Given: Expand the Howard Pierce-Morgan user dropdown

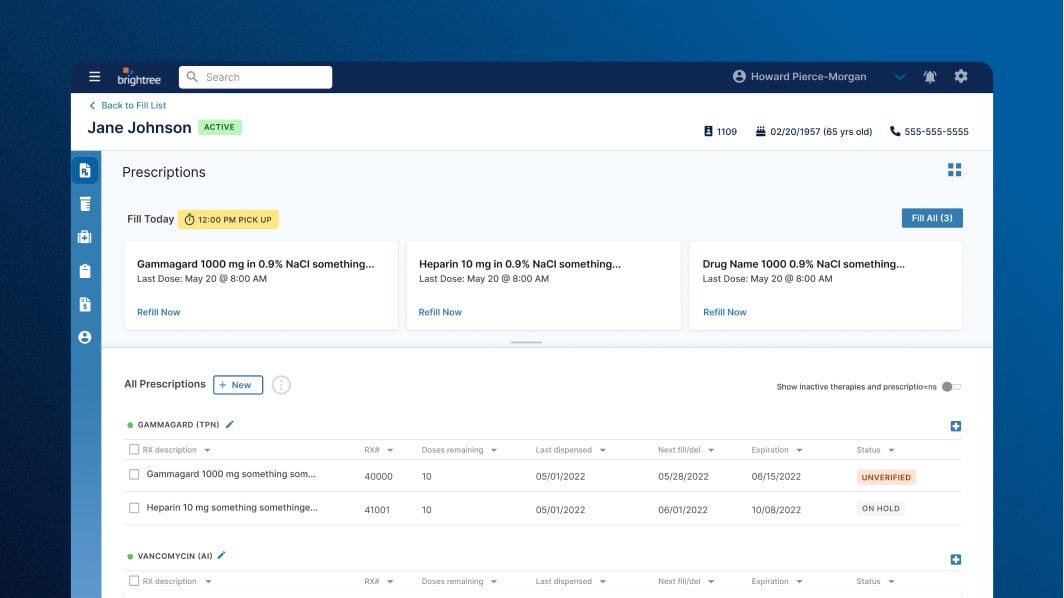Looking at the screenshot, I should coord(900,77).
